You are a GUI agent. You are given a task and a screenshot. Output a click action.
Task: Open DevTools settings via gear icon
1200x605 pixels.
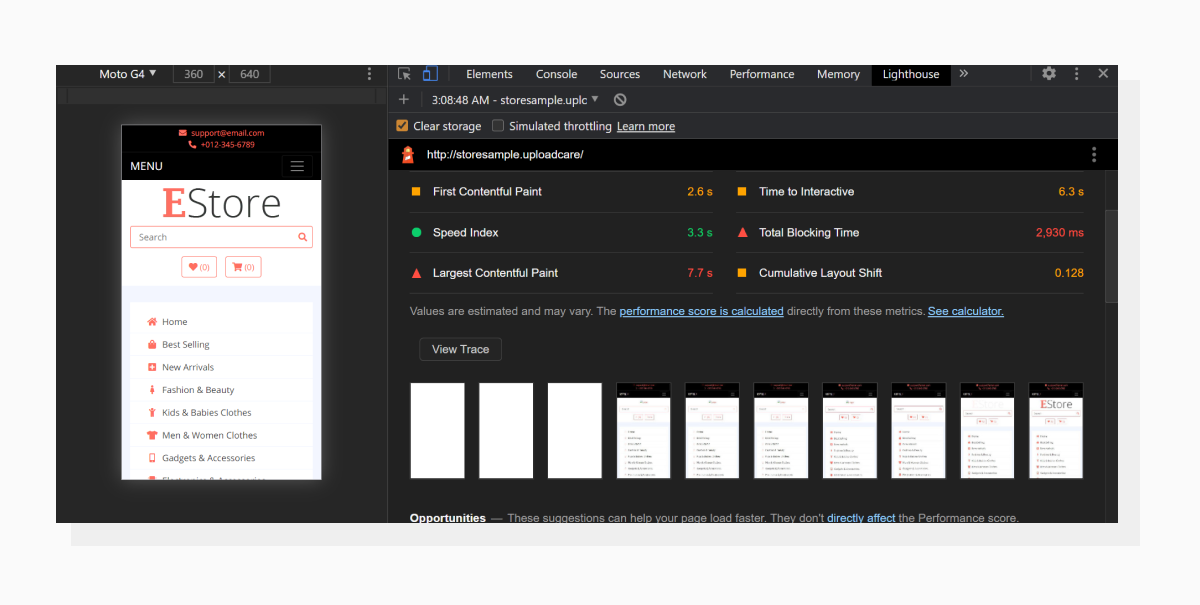(x=1048, y=73)
